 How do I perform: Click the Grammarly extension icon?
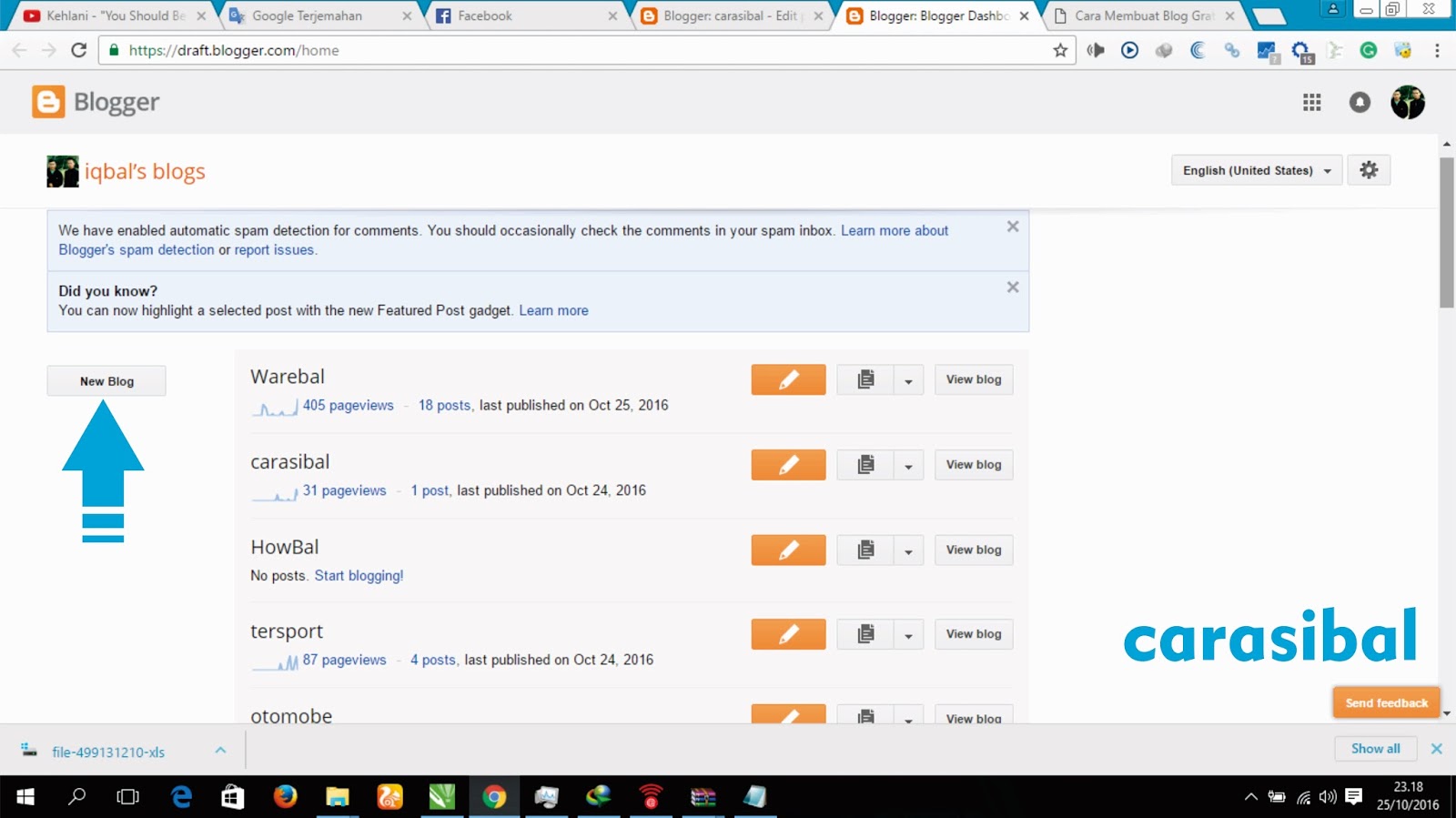point(1368,50)
